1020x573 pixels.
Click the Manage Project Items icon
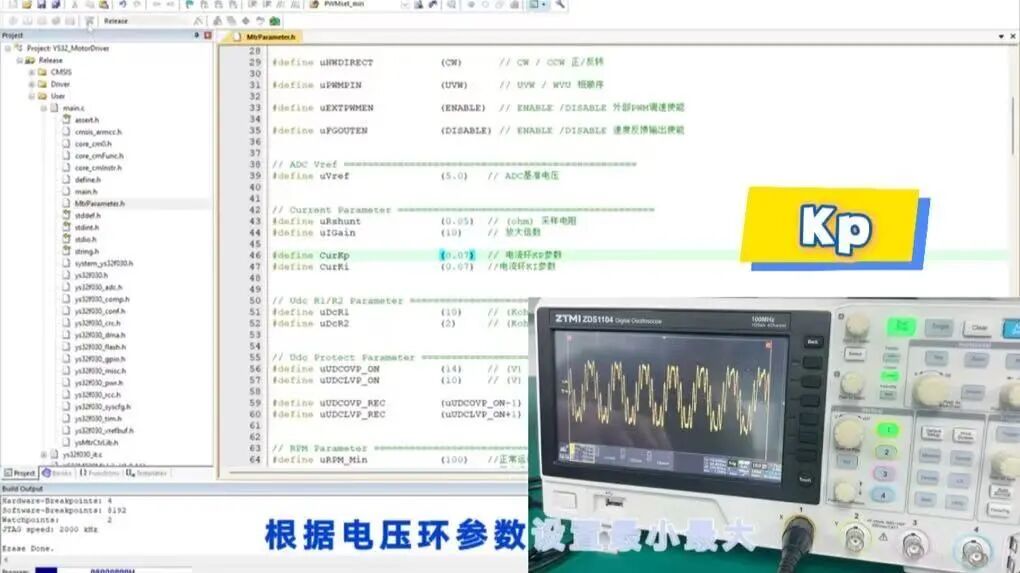pyautogui.click(x=217, y=21)
